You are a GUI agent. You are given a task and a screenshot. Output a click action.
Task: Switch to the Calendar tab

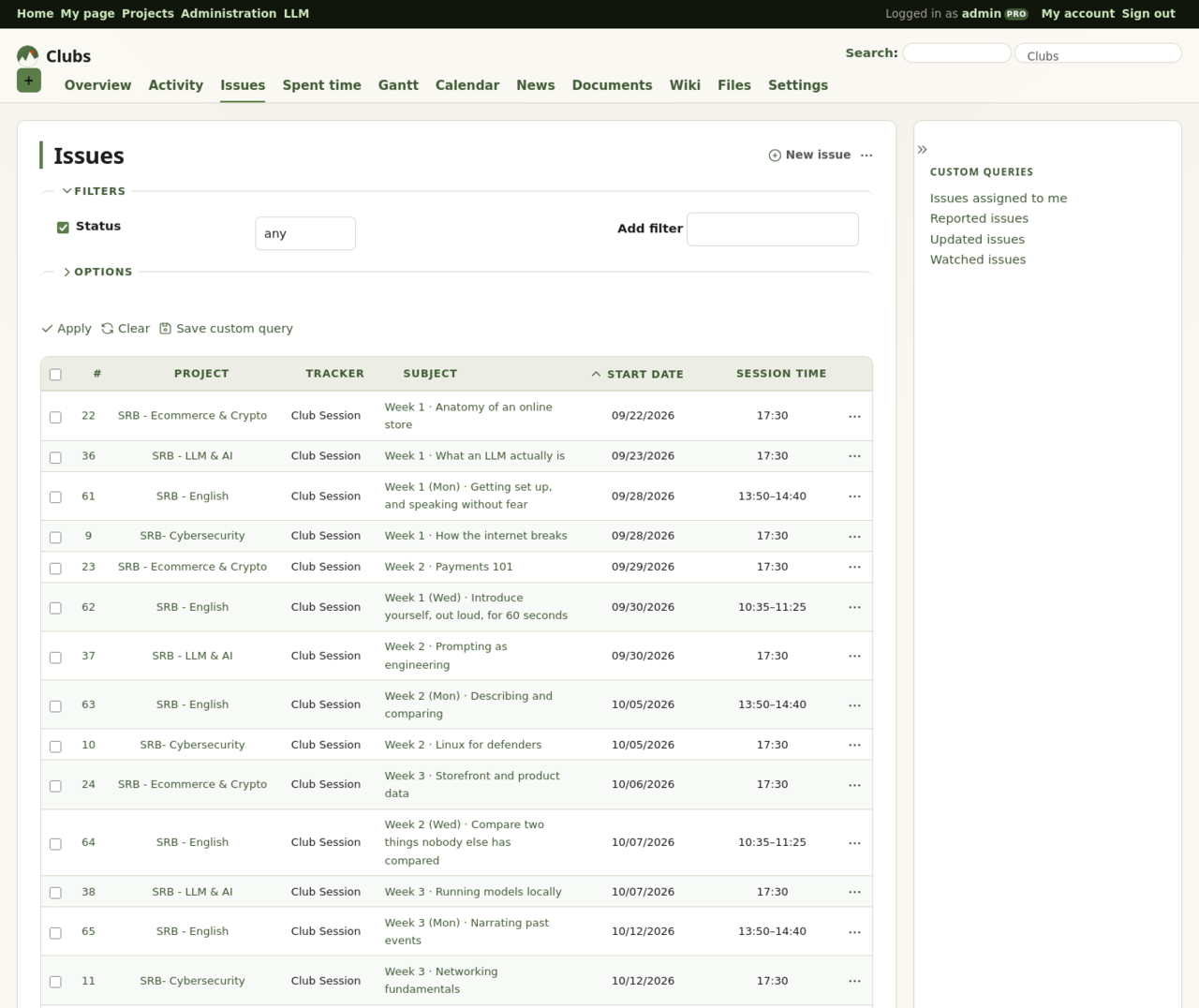click(x=467, y=85)
